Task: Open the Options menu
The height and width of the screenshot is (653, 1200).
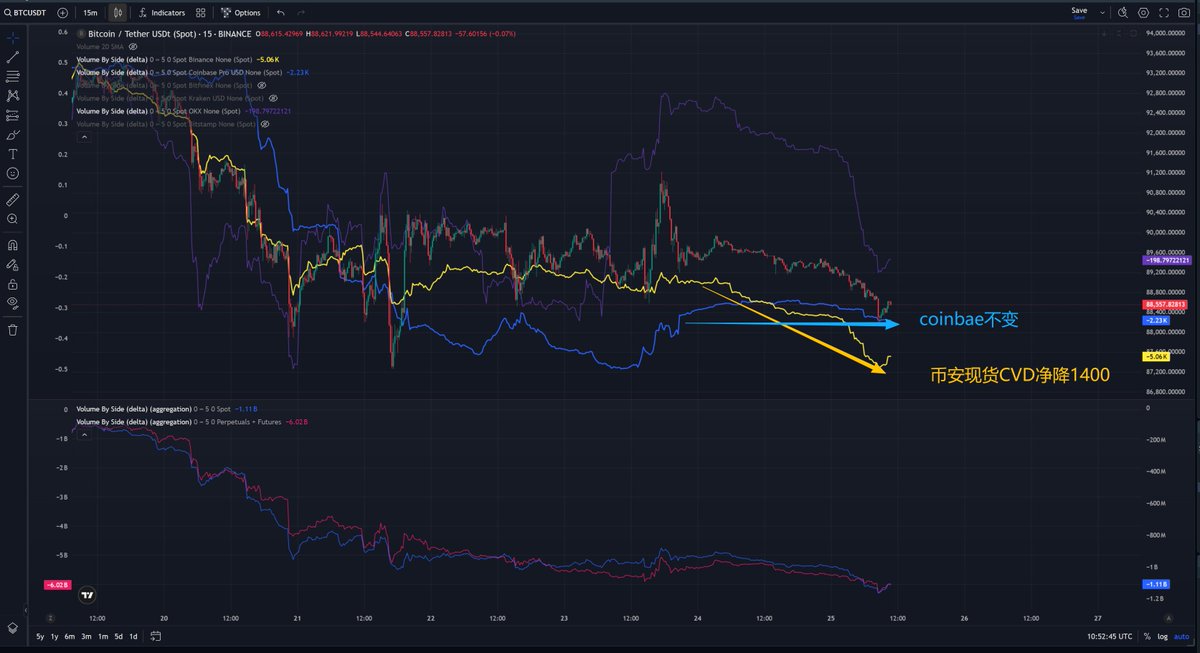Action: click(x=241, y=13)
